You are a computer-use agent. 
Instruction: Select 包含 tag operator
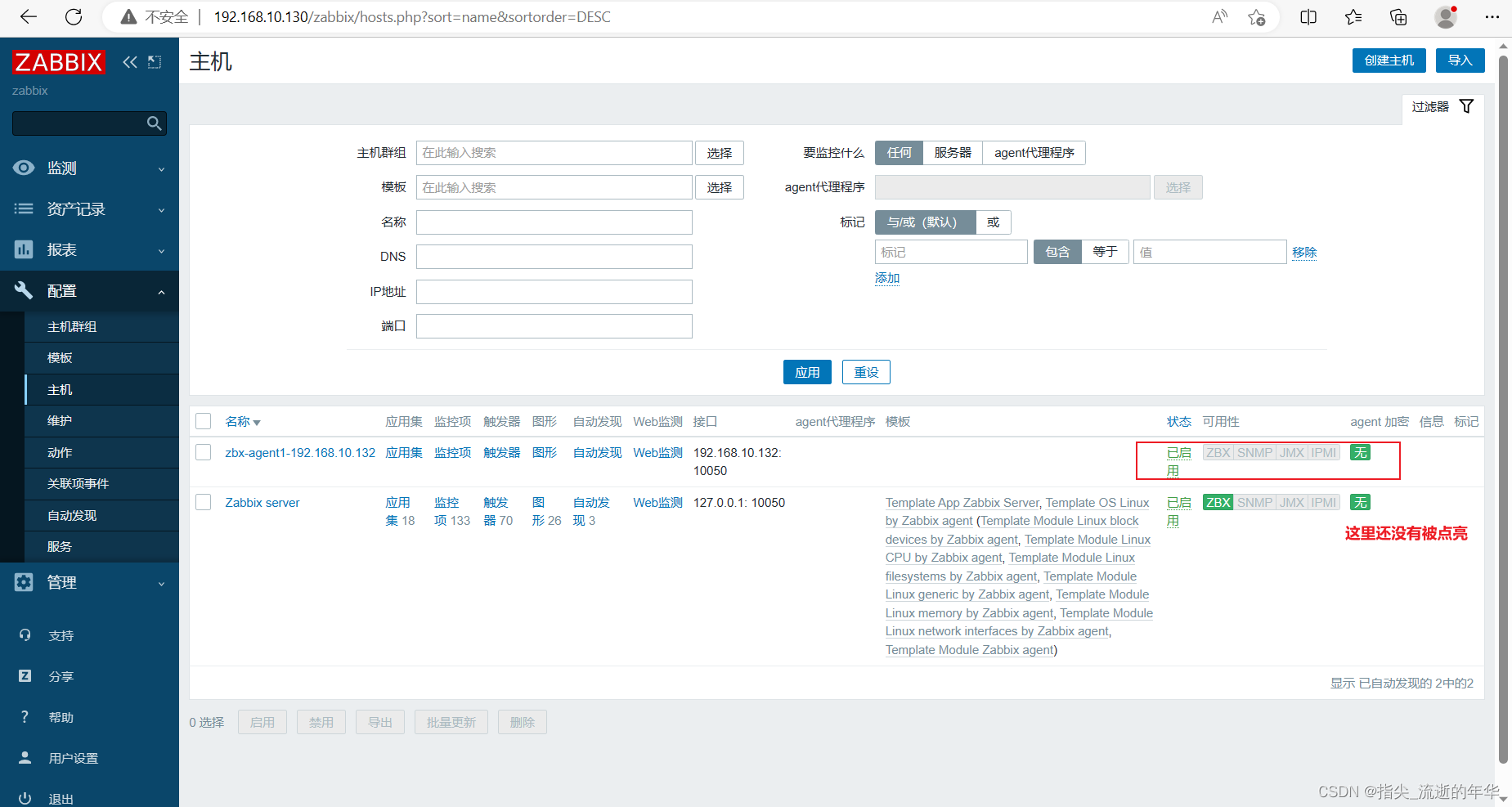coord(1057,252)
